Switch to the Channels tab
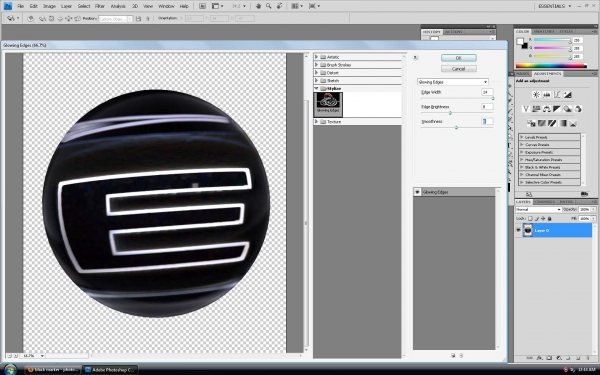 (545, 202)
